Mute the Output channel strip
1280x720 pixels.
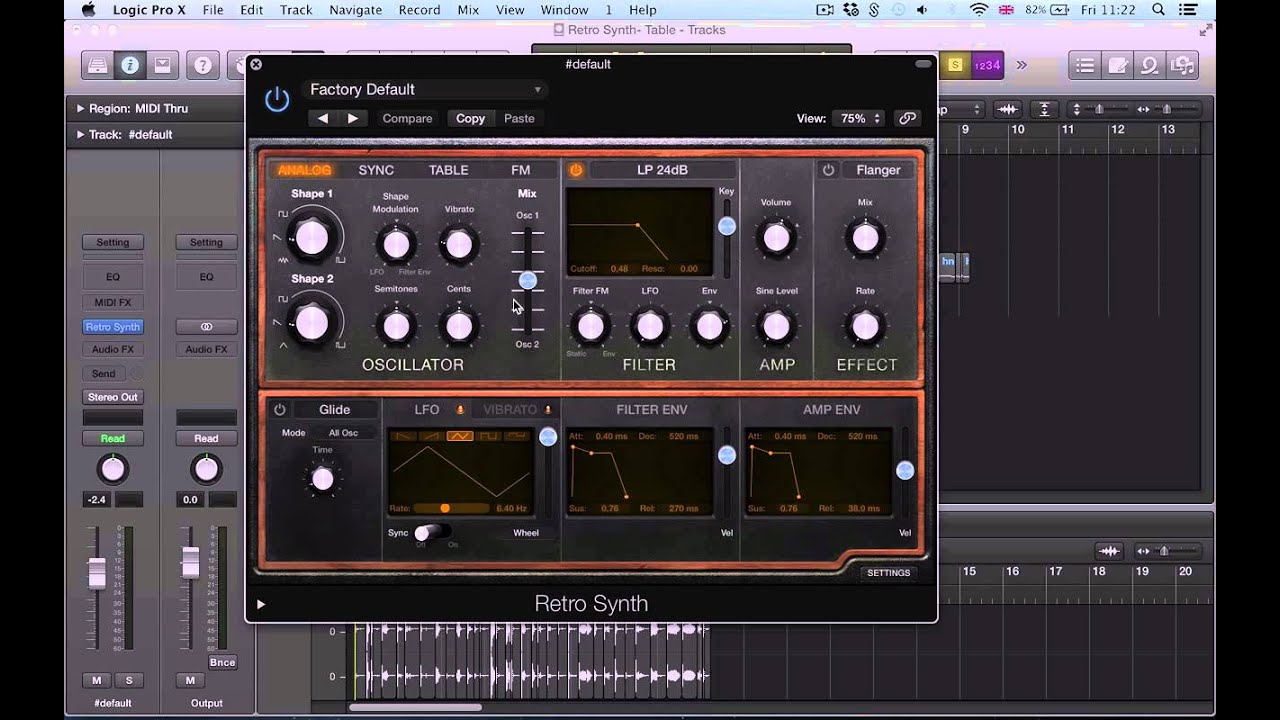click(x=190, y=680)
